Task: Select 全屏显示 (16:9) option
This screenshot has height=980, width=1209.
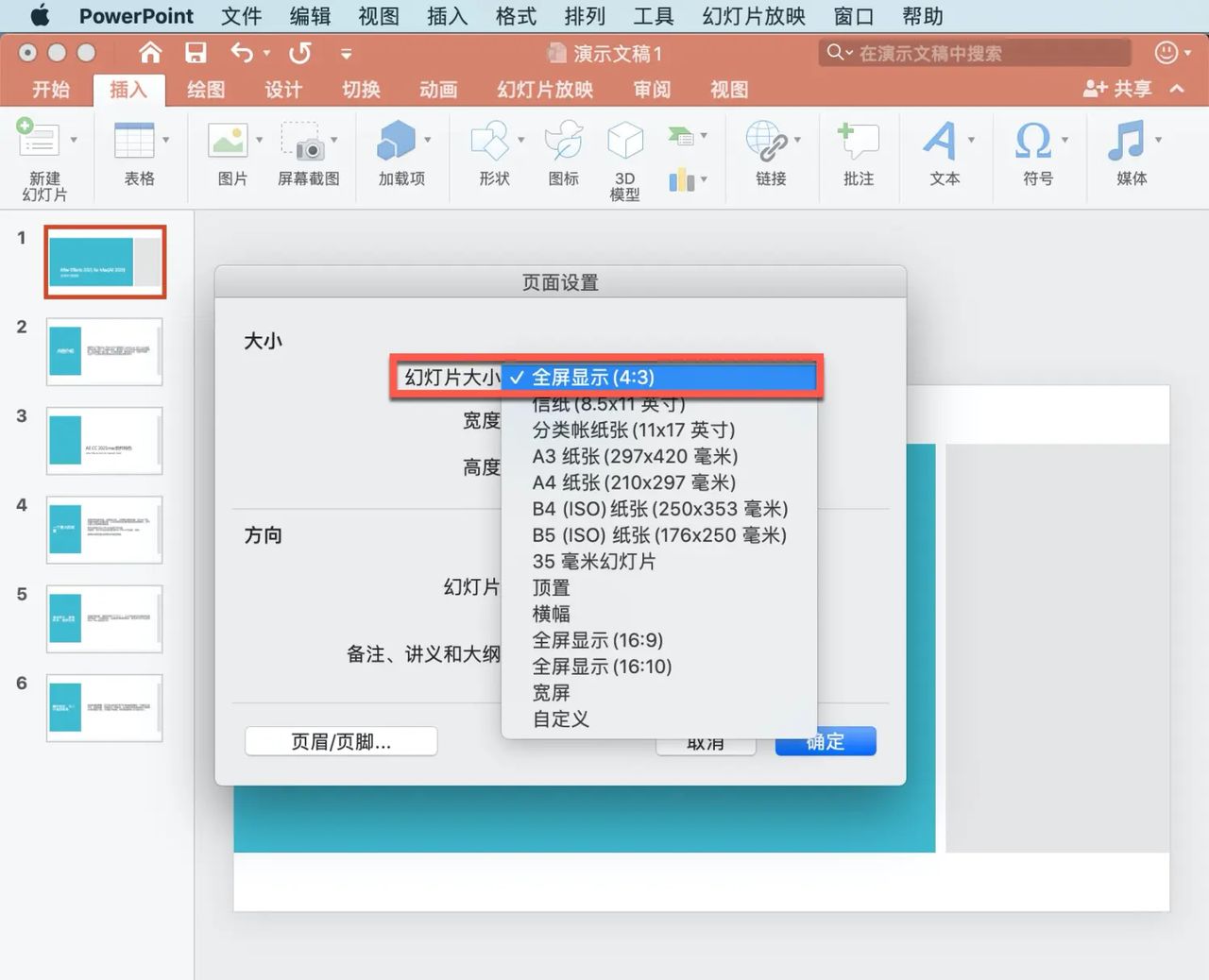Action: tap(659, 640)
